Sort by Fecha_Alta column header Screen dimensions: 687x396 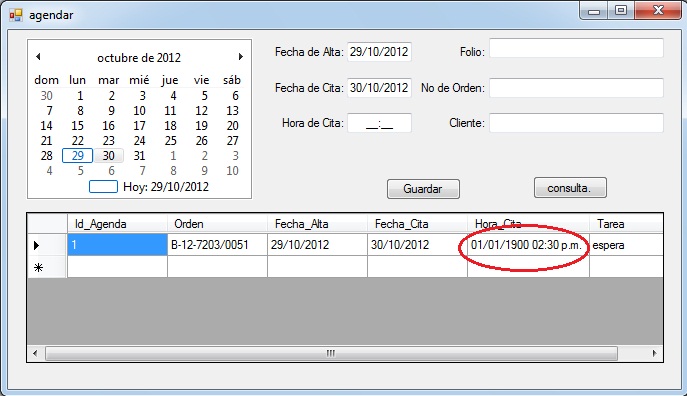point(317,224)
